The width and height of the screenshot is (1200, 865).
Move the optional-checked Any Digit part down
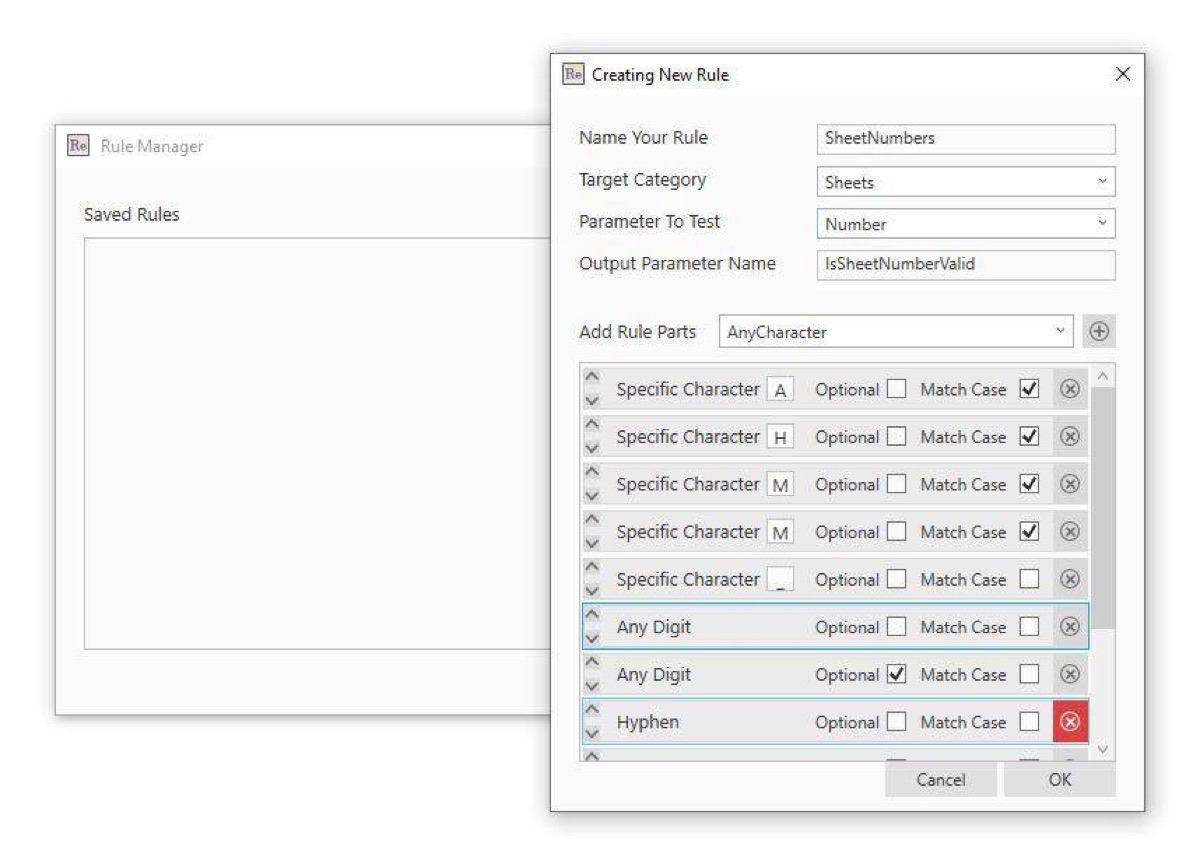coord(591,686)
